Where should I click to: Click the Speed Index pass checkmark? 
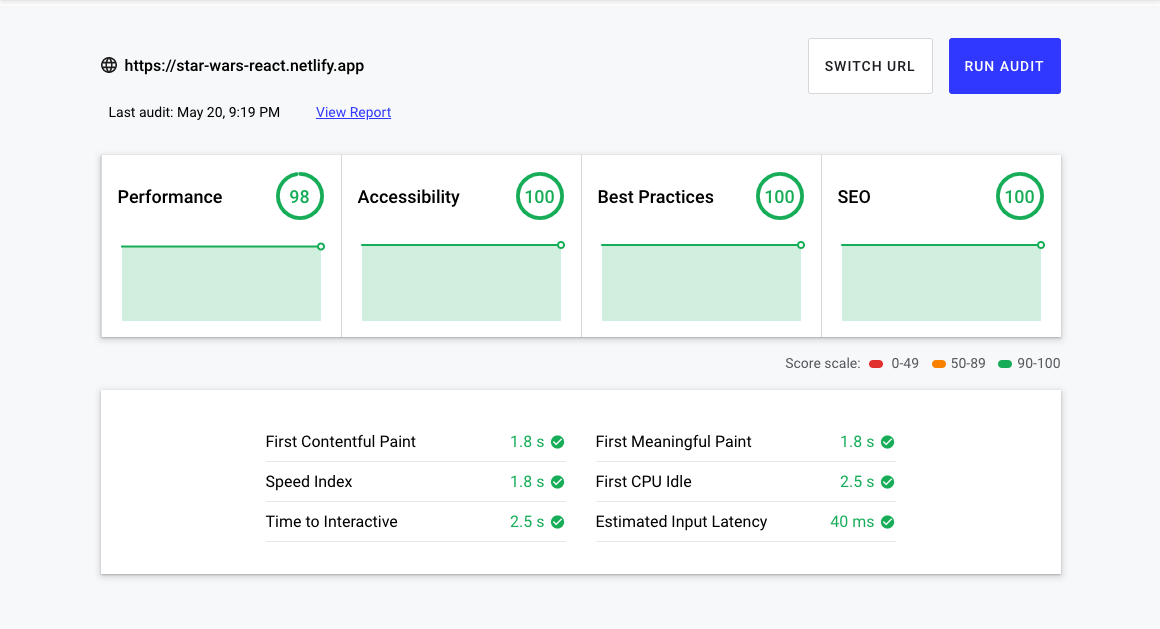tap(558, 482)
